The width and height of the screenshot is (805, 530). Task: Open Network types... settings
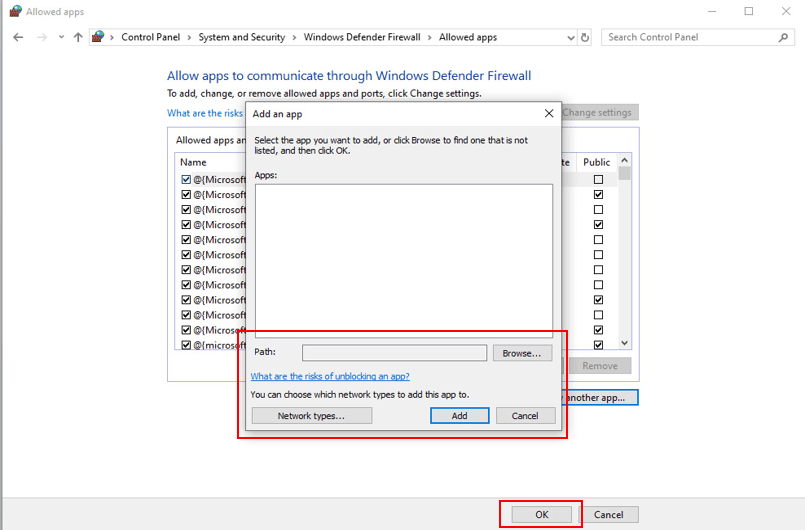pos(312,415)
